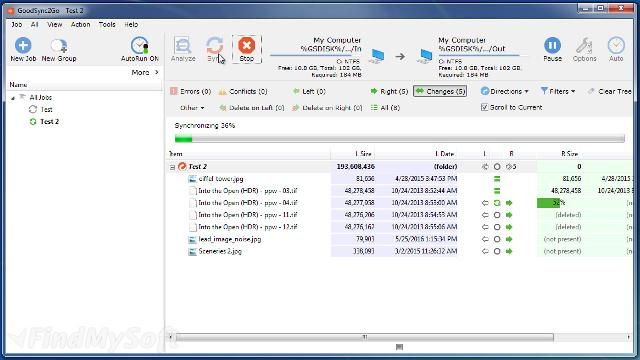Viewport: 640px width, 360px height.
Task: Show Delete on Right (0) items
Action: [x=327, y=108]
